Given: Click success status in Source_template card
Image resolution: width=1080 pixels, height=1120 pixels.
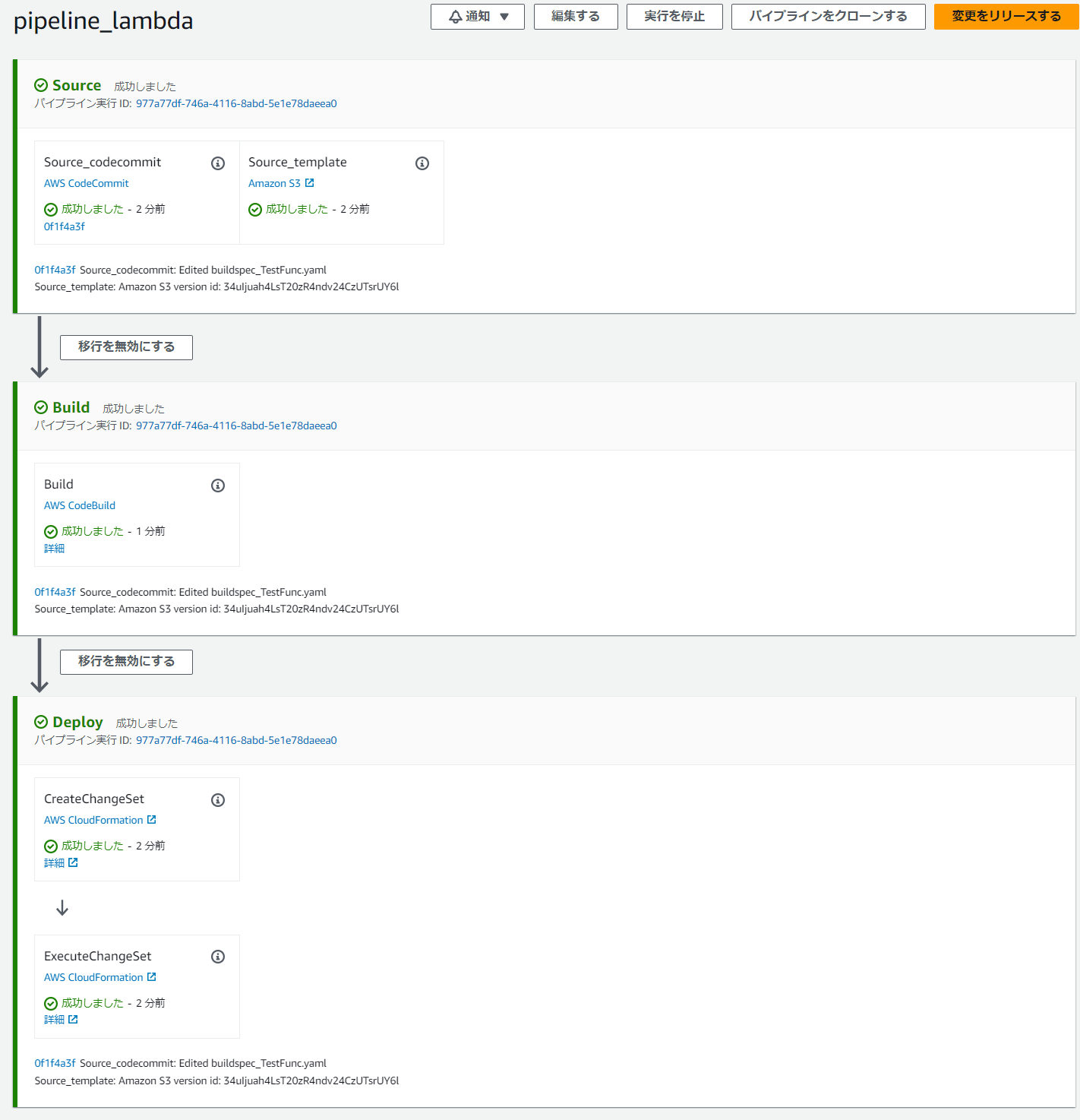Looking at the screenshot, I should (x=297, y=209).
